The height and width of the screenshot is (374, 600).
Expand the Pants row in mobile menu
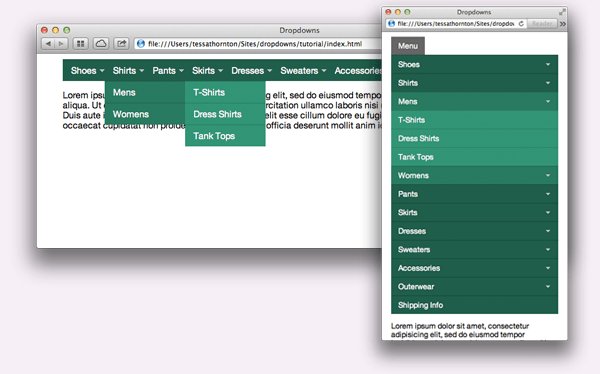tap(474, 194)
